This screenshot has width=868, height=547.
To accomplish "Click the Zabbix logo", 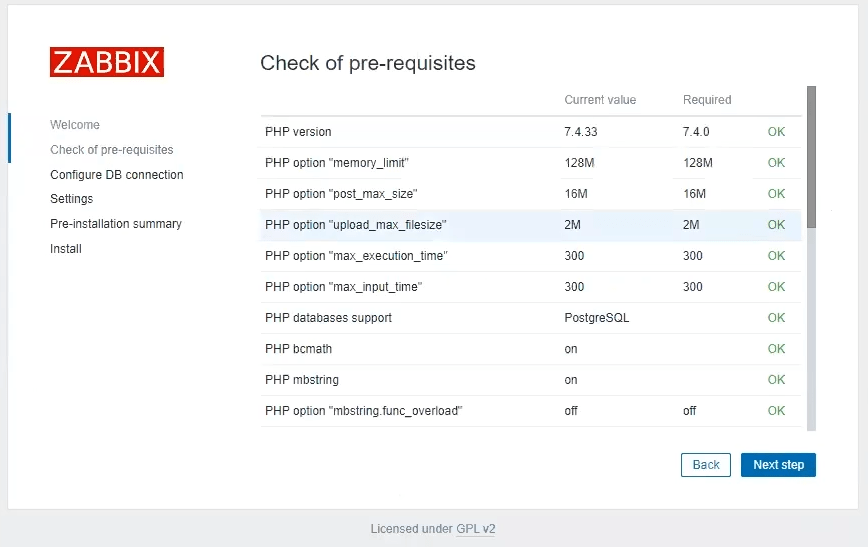I will pyautogui.click(x=107, y=62).
